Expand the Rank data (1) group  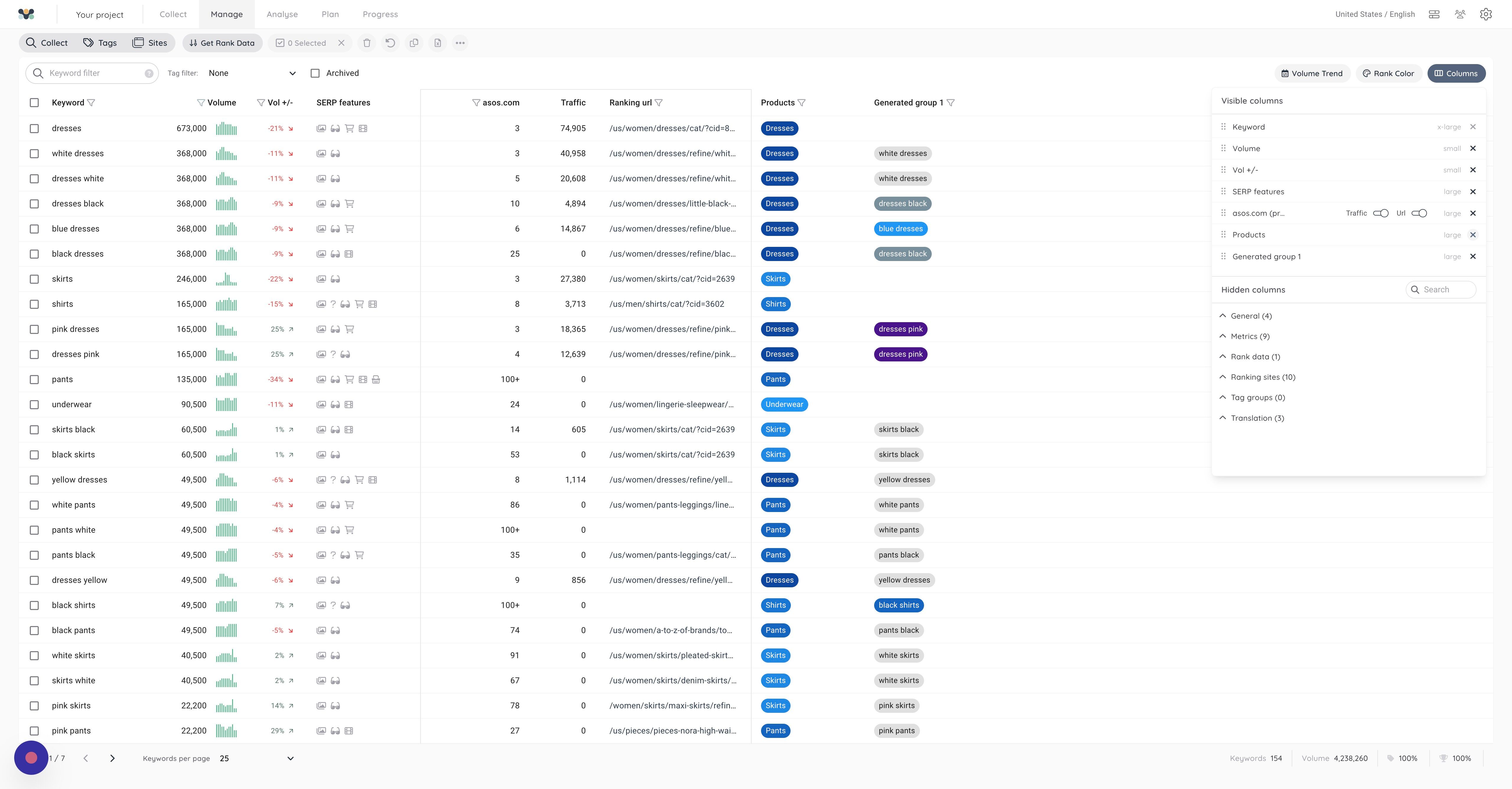1250,357
